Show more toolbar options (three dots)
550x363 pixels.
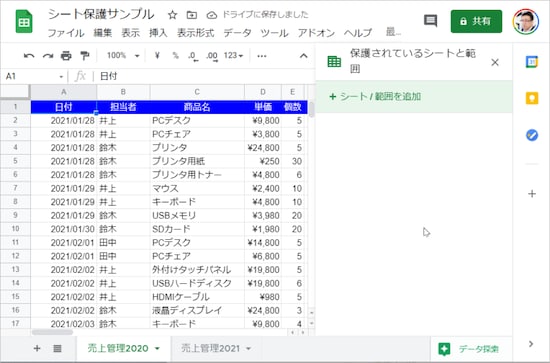pos(262,56)
